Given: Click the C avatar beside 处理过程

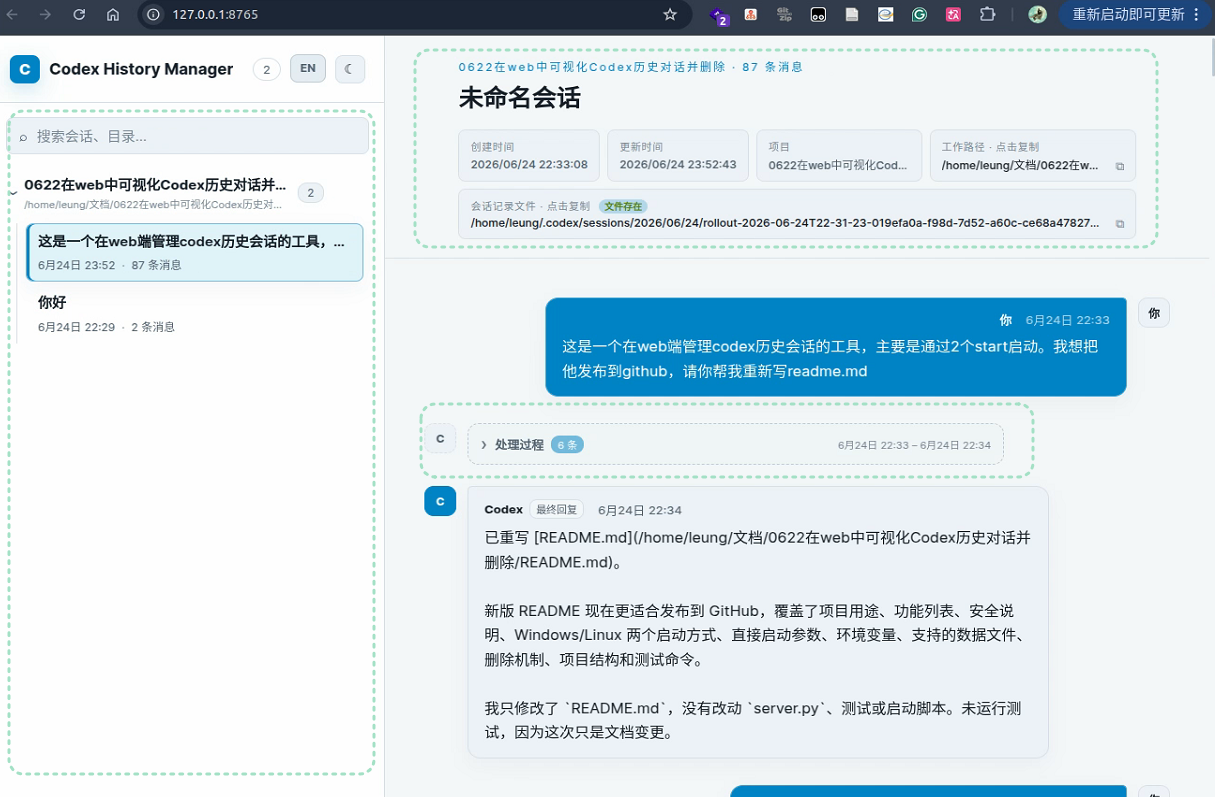Looking at the screenshot, I should coord(440,439).
